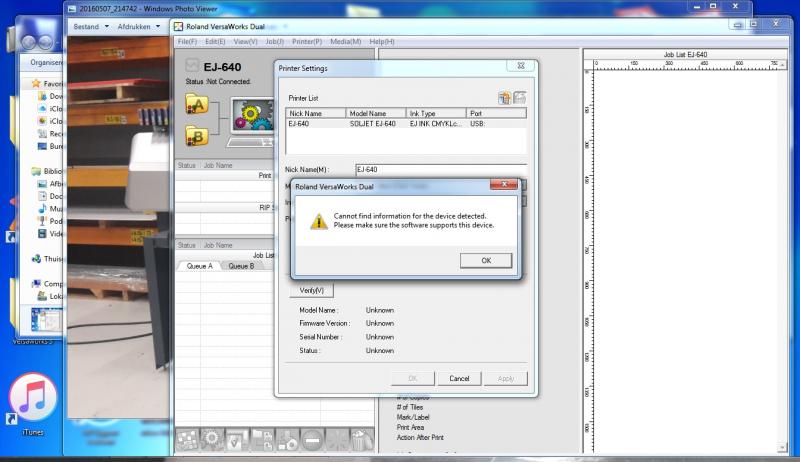
Task: Click the Explorer back navigation arrow
Action: pyautogui.click(x=30, y=41)
